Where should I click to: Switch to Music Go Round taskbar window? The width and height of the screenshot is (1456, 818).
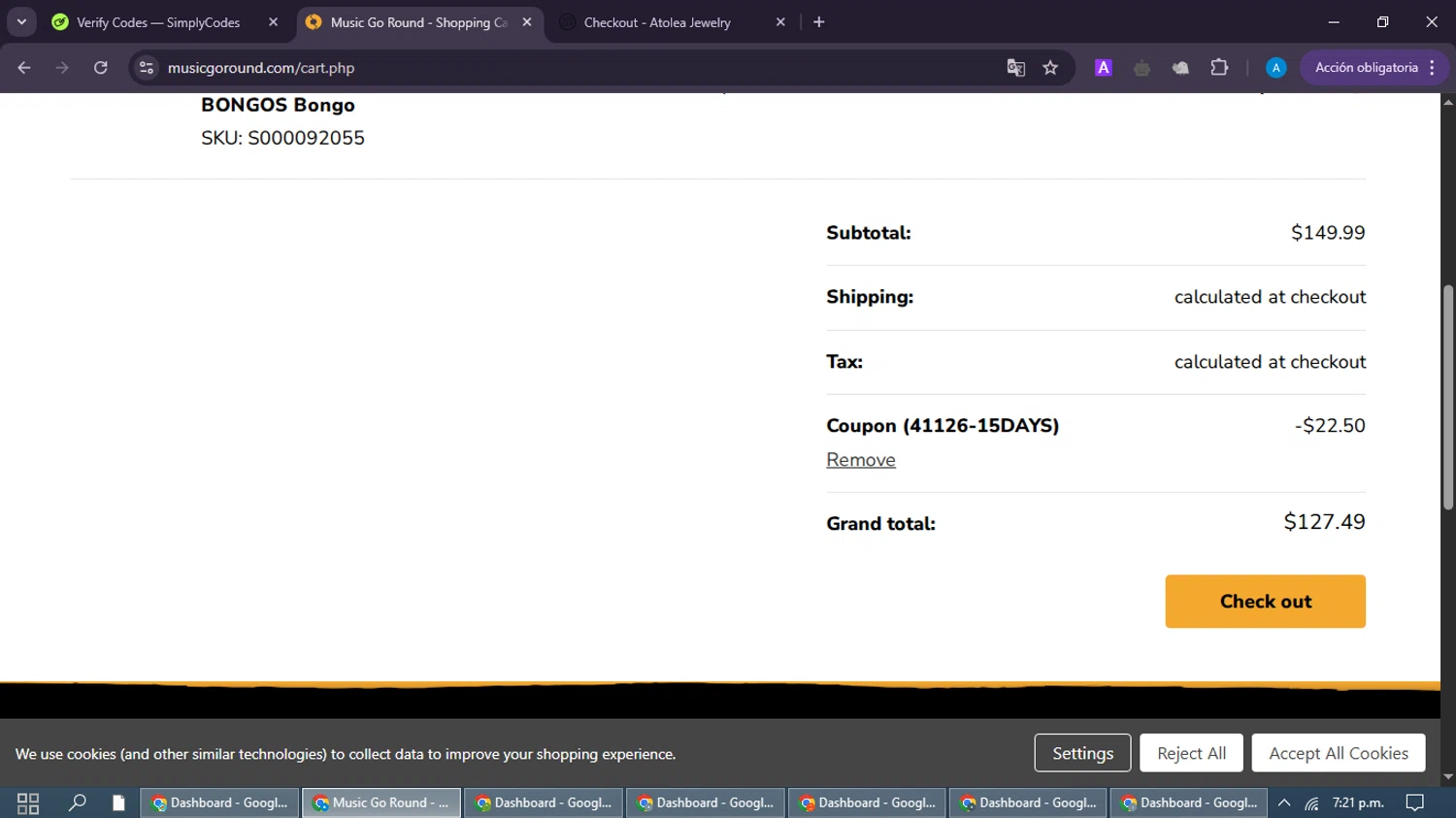click(381, 803)
